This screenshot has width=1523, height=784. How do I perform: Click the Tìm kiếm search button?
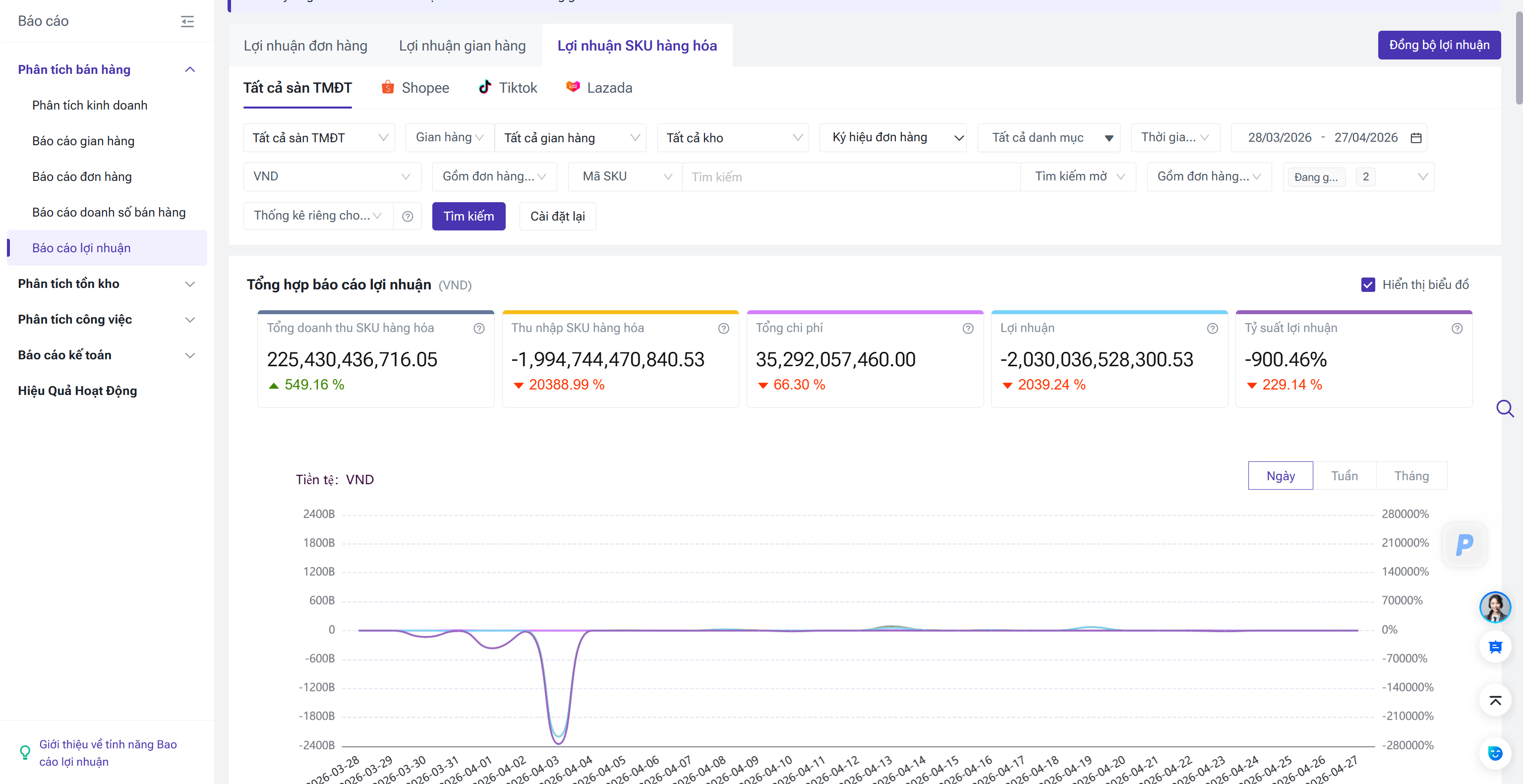coord(468,216)
